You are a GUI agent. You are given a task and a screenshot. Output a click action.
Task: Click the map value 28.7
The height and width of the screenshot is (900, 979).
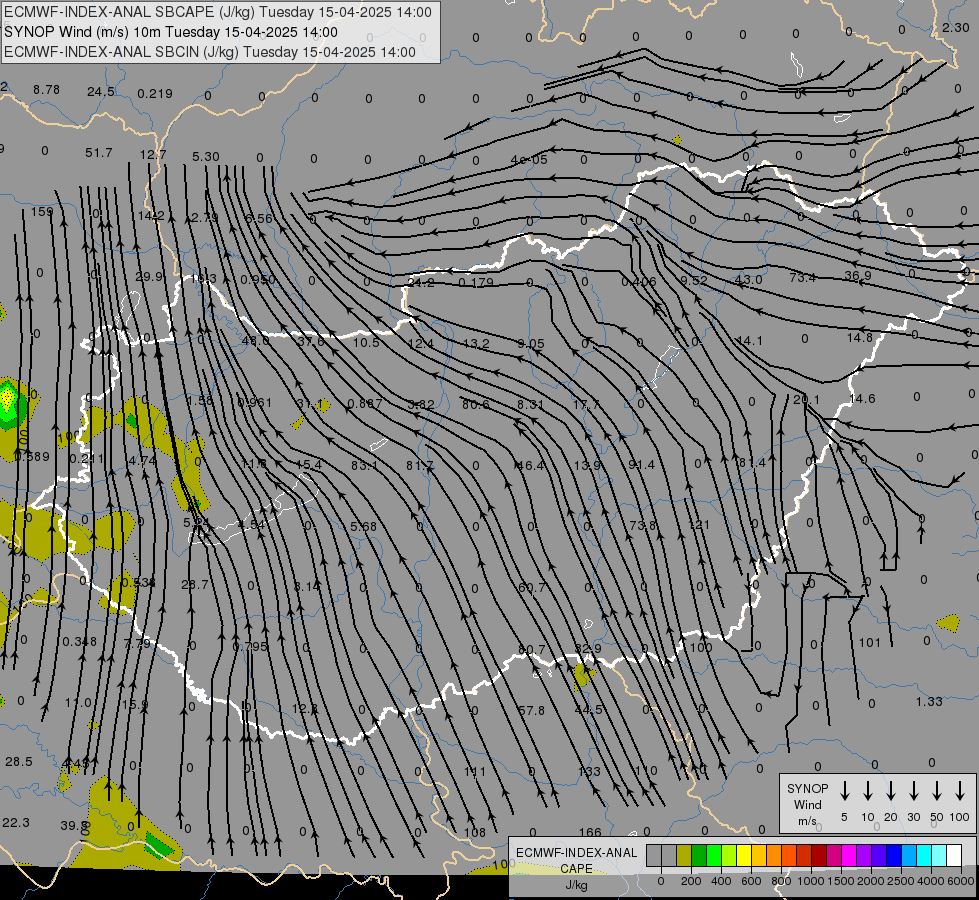point(195,585)
